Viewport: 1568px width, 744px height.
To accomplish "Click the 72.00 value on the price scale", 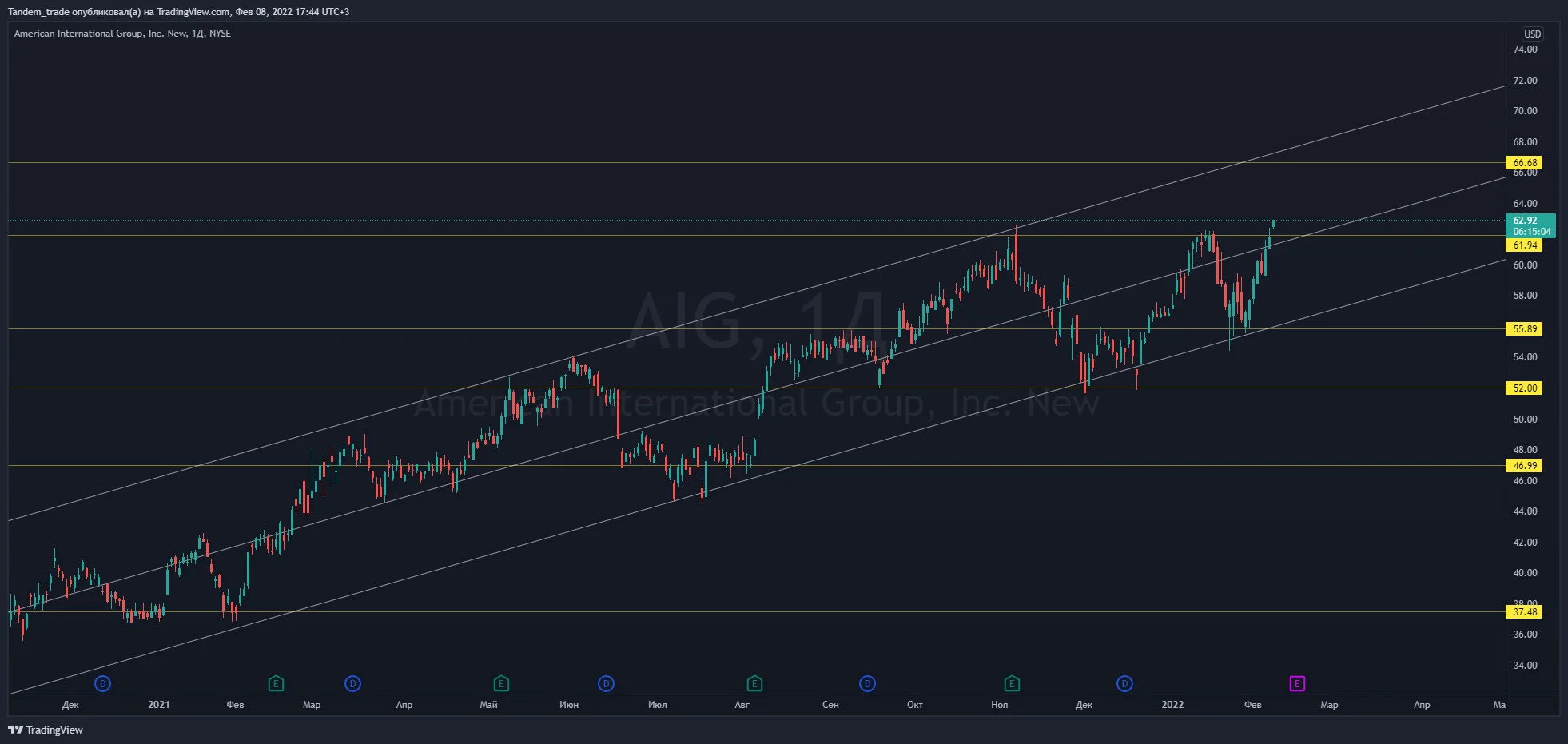I will 1525,81.
